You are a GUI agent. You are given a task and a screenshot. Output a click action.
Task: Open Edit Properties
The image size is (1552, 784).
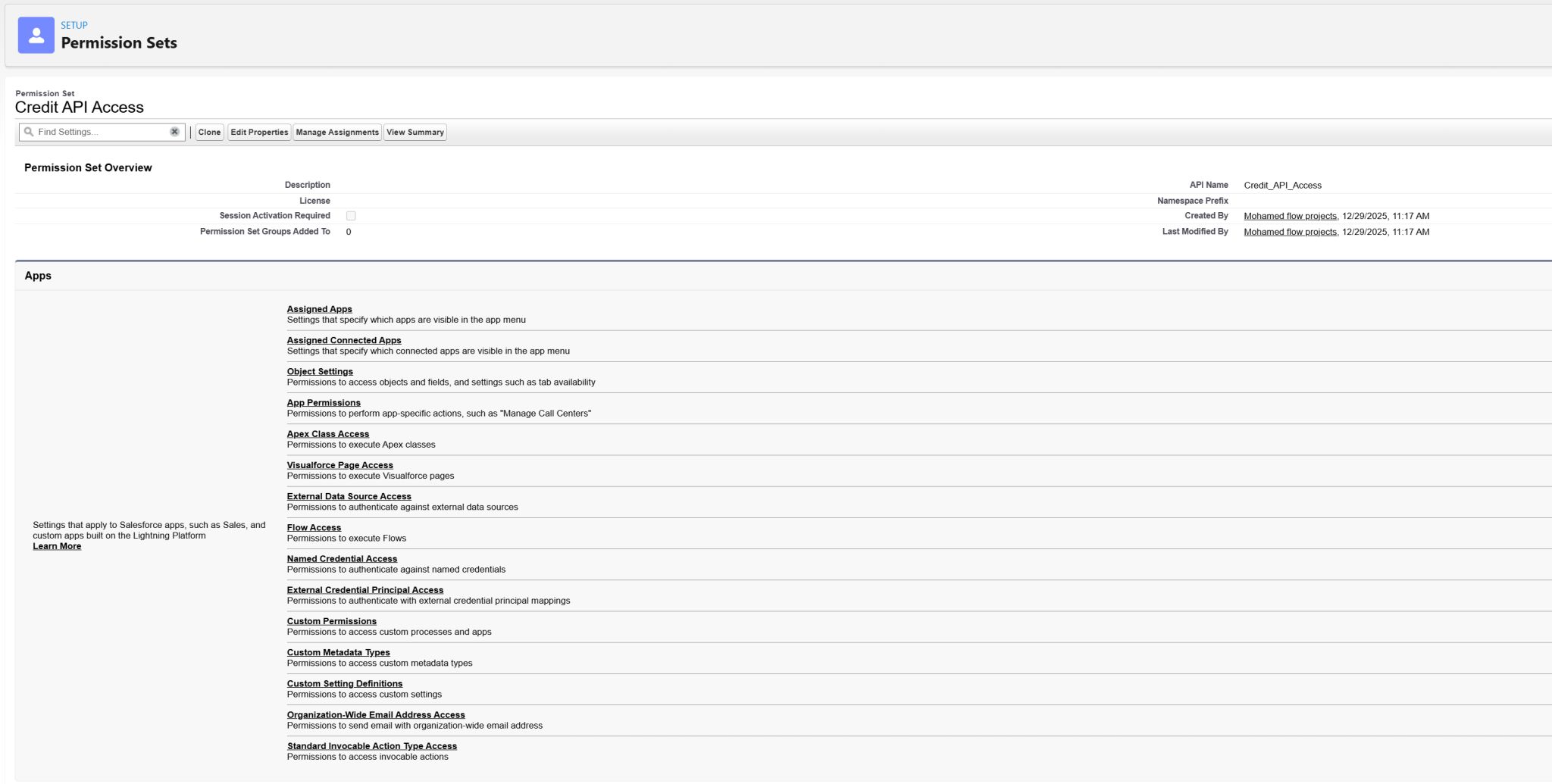pyautogui.click(x=259, y=133)
